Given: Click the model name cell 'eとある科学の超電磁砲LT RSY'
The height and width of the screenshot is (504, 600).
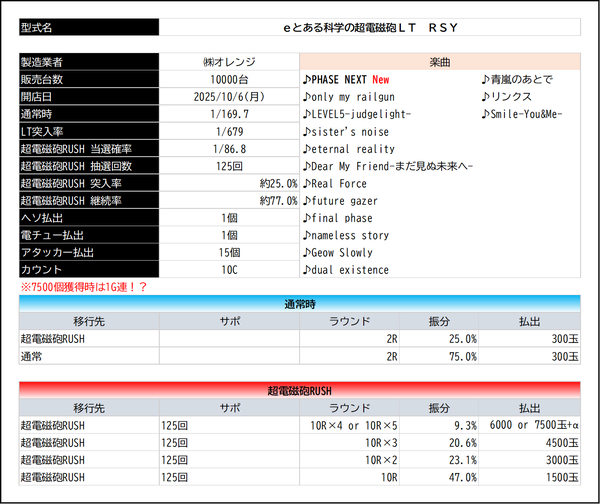Looking at the screenshot, I should 370,27.
